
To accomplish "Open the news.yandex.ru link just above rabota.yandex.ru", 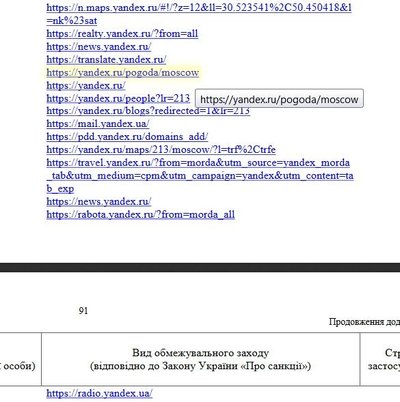I will (99, 202).
